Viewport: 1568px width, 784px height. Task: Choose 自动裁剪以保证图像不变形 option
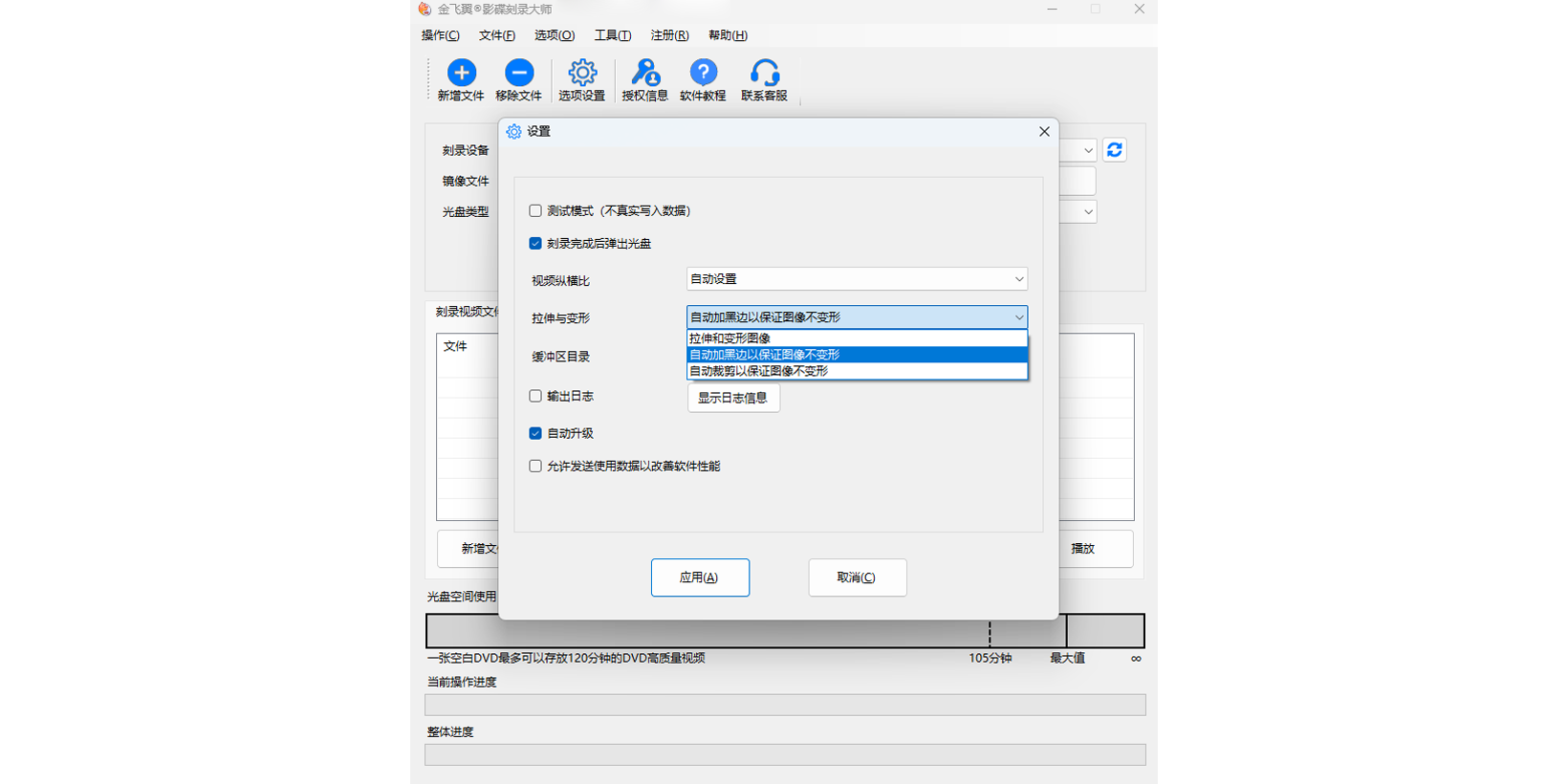tap(856, 371)
